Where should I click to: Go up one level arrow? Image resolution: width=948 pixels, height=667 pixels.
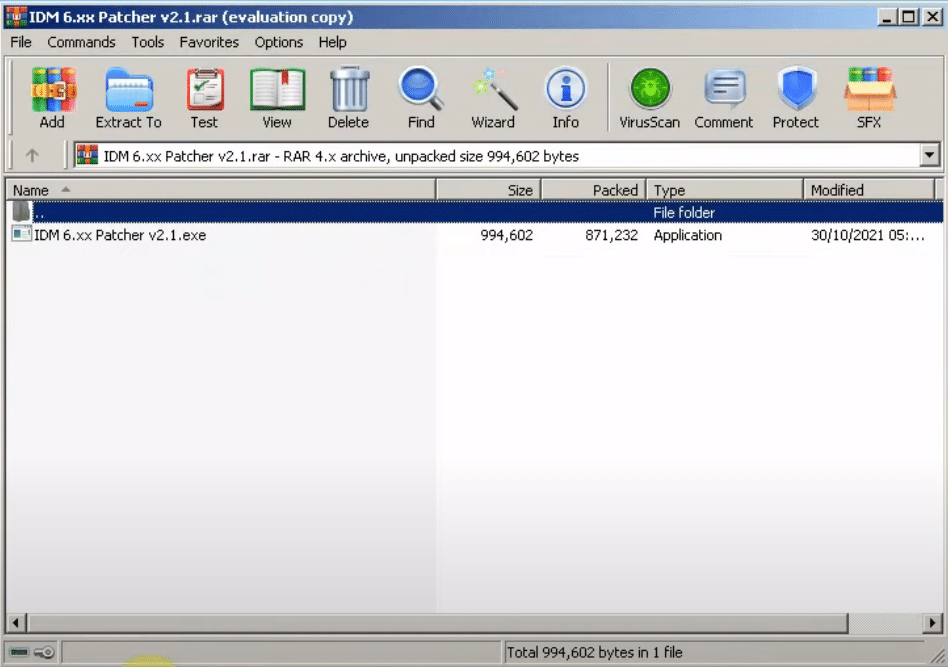point(32,156)
